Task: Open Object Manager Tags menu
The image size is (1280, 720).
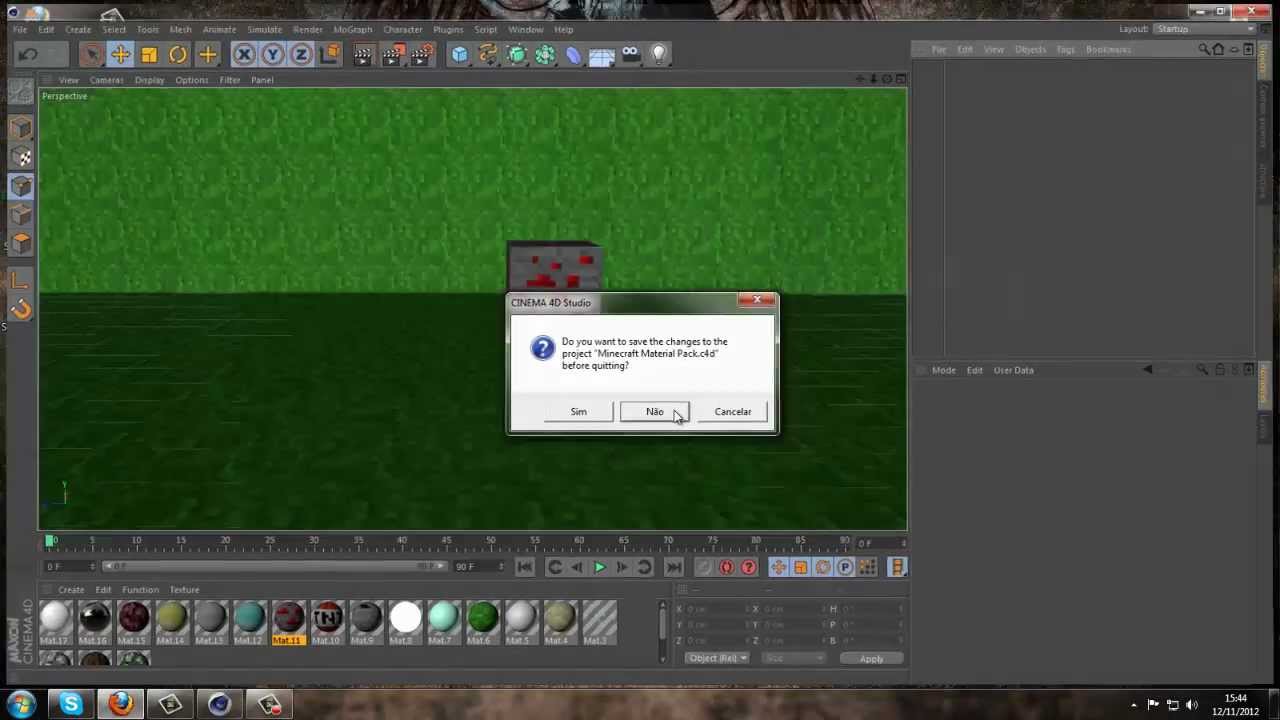Action: point(1065,49)
